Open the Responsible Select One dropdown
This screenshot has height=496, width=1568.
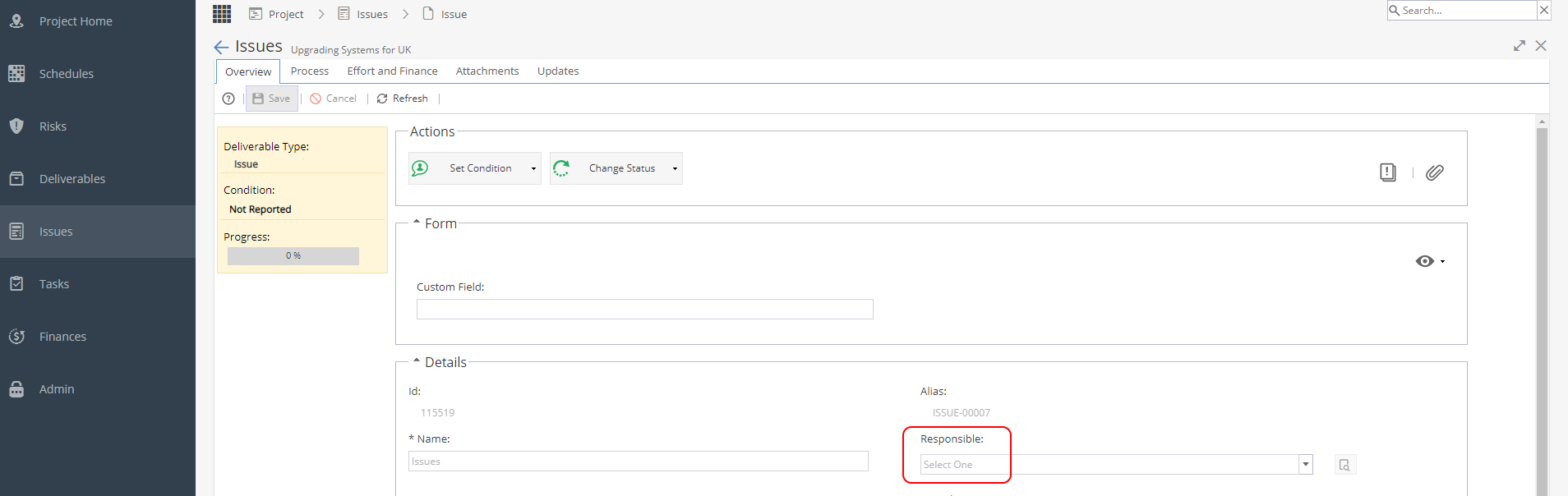(x=1116, y=465)
